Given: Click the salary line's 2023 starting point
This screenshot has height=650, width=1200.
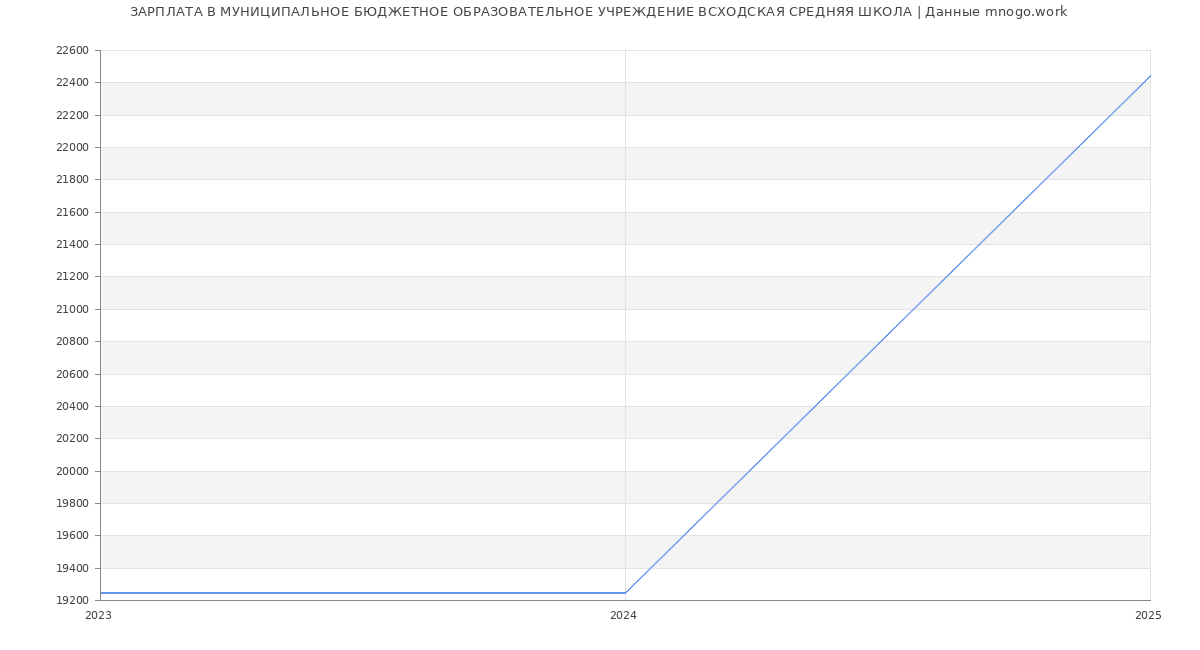Looking at the screenshot, I should pos(101,593).
